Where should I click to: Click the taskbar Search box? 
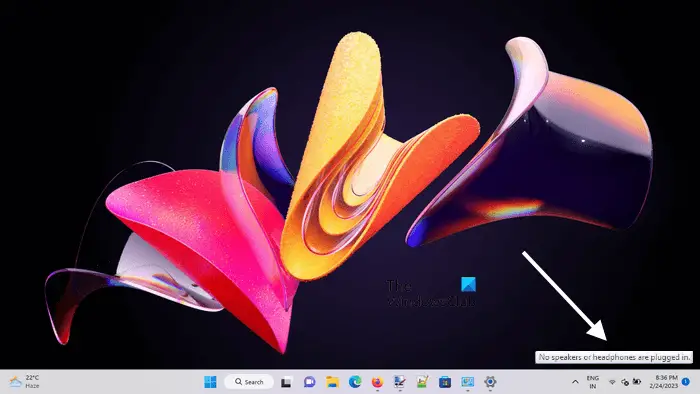pyautogui.click(x=249, y=382)
